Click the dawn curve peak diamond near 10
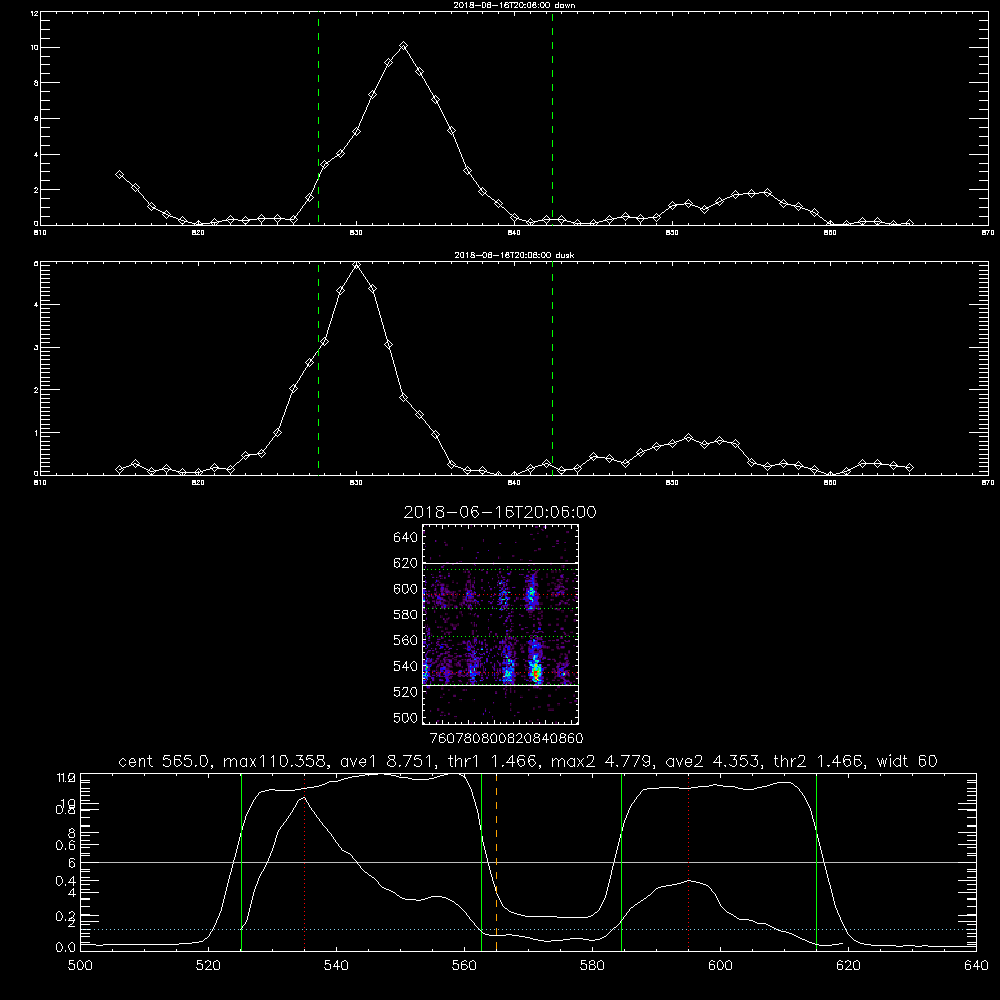This screenshot has height=1000, width=1000. 403,46
